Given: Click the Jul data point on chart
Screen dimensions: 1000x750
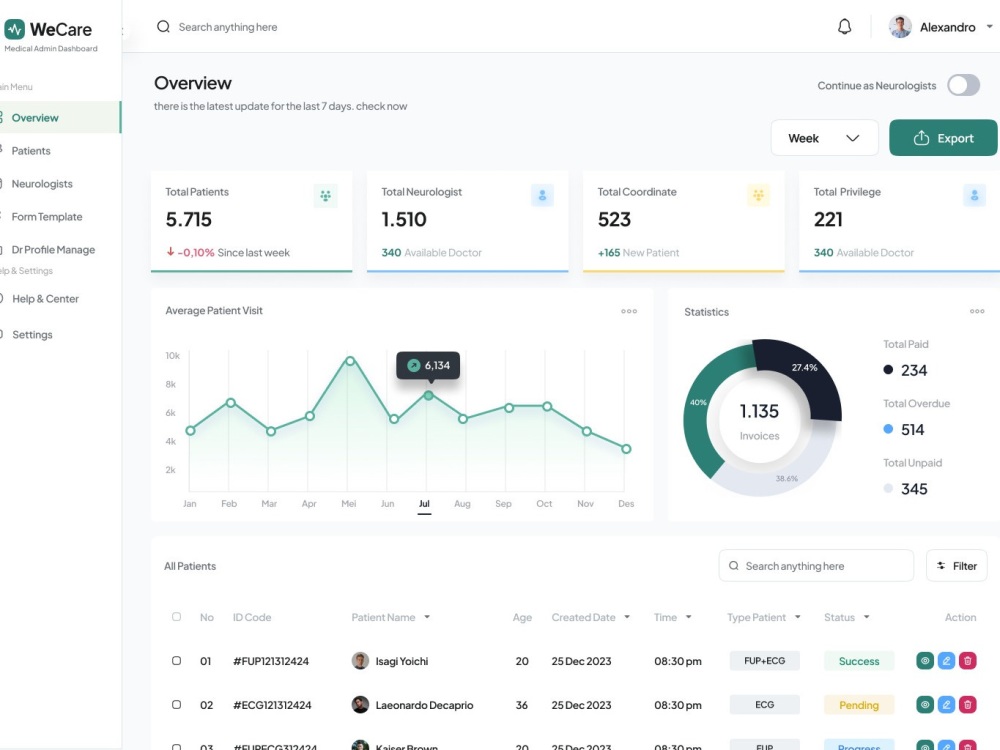Looking at the screenshot, I should (x=429, y=395).
